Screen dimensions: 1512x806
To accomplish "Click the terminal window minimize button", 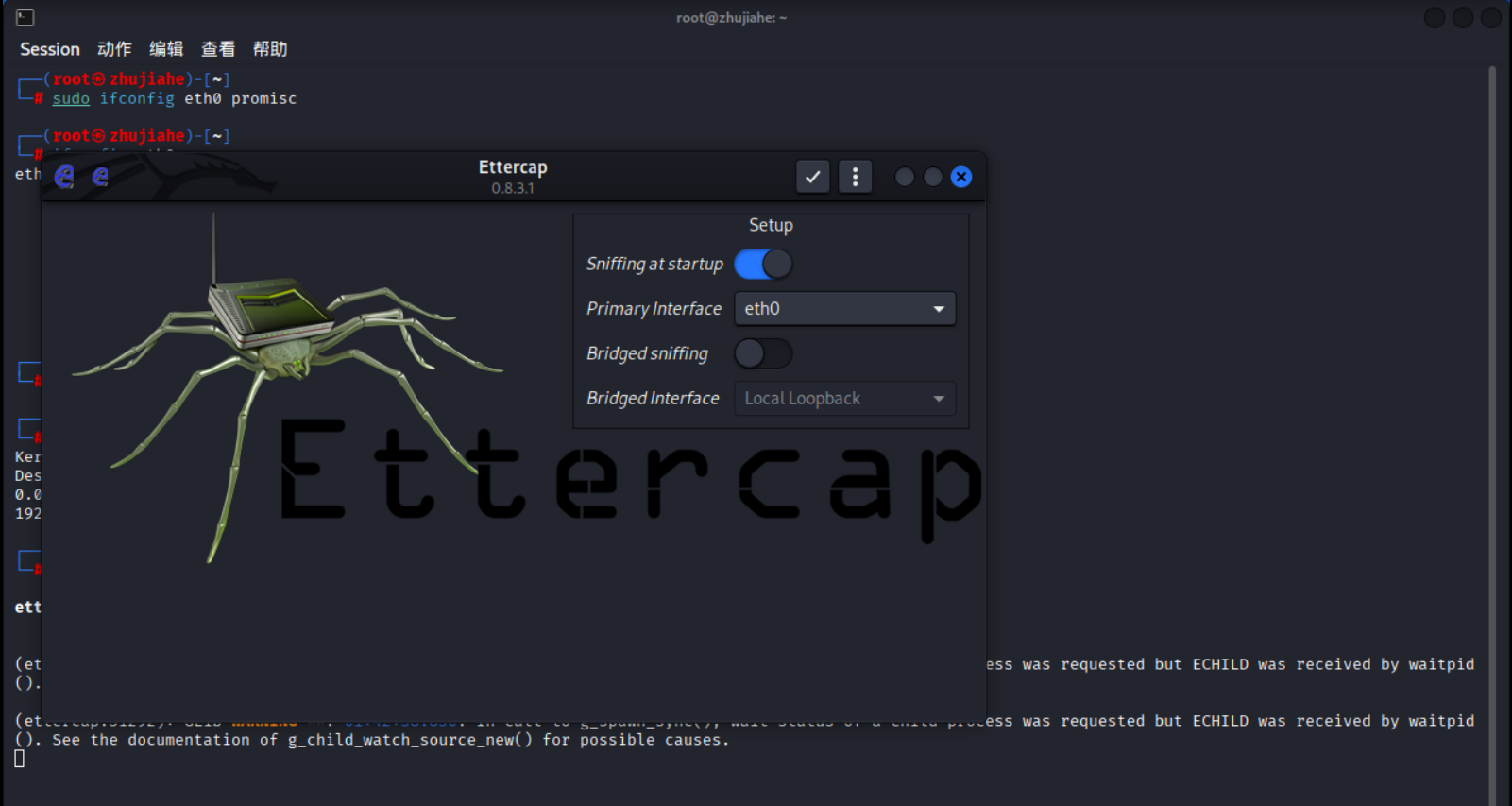I will point(1435,17).
